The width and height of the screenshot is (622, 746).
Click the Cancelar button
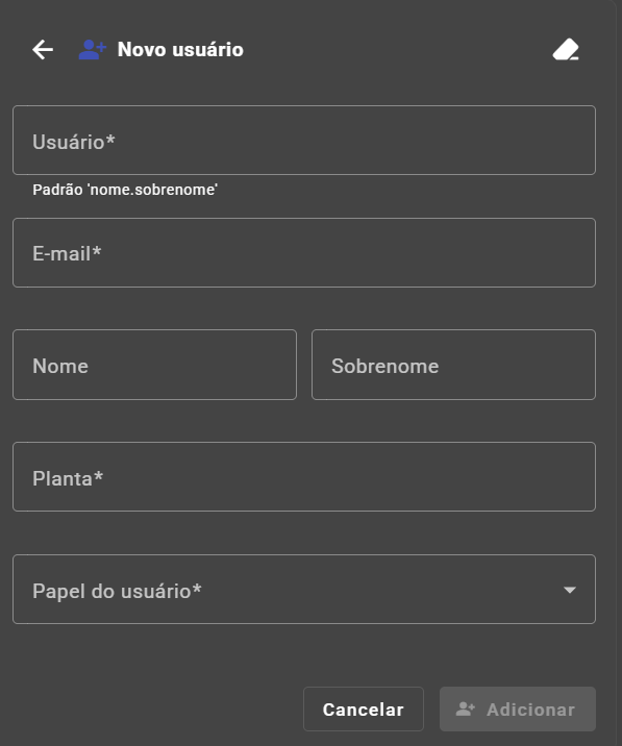(363, 709)
